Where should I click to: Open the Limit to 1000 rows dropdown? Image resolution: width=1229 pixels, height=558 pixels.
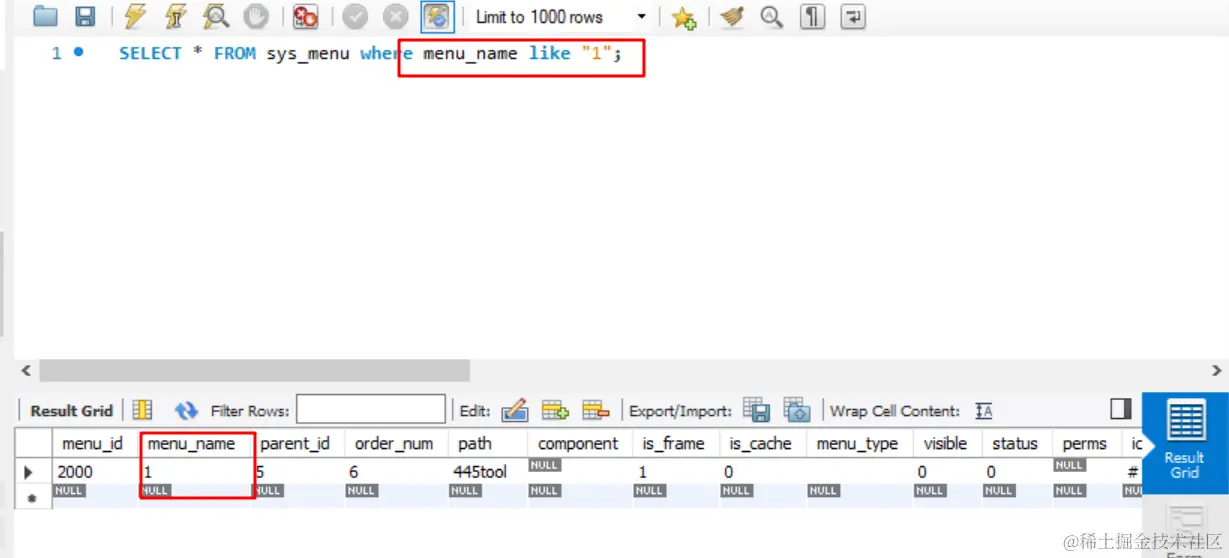tap(558, 17)
